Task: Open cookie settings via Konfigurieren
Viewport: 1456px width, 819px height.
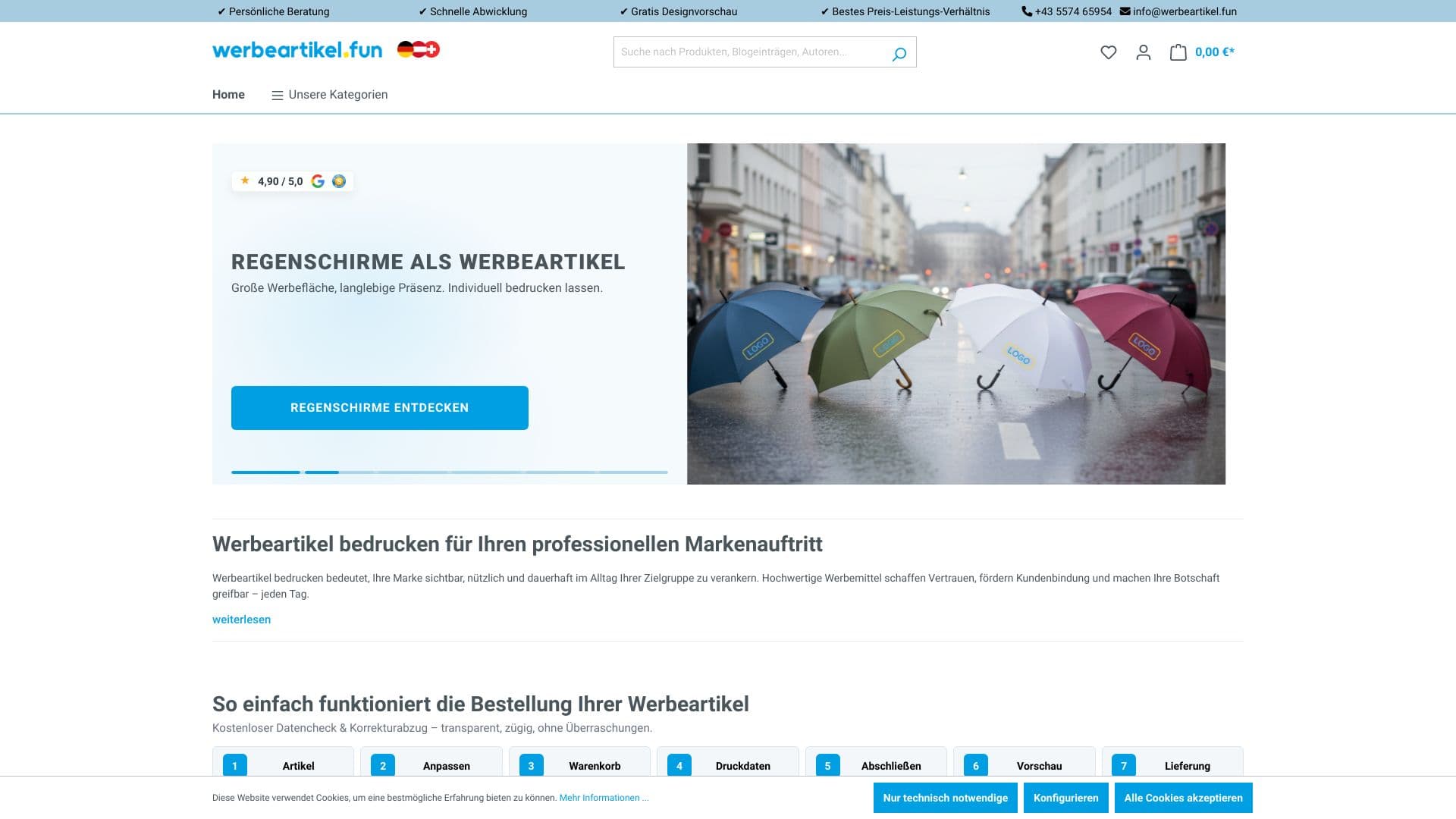Action: click(1065, 798)
